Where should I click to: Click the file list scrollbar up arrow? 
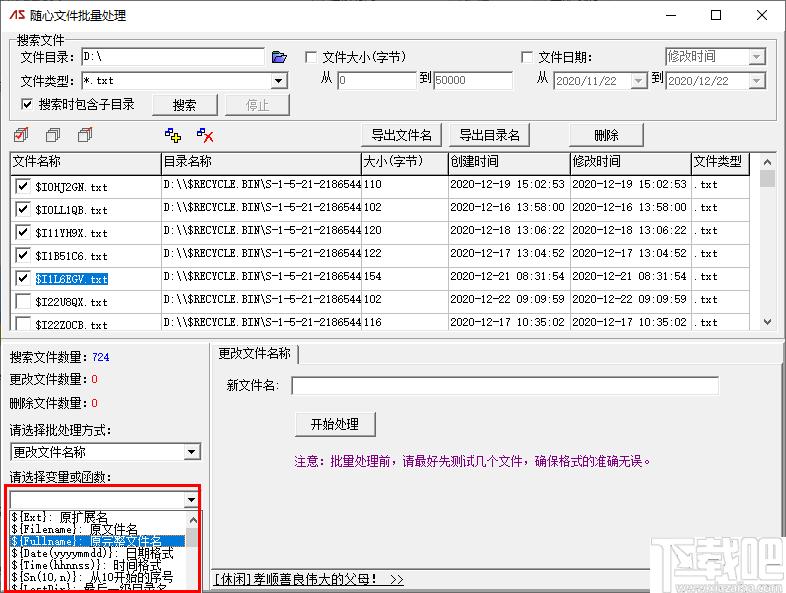(x=767, y=162)
